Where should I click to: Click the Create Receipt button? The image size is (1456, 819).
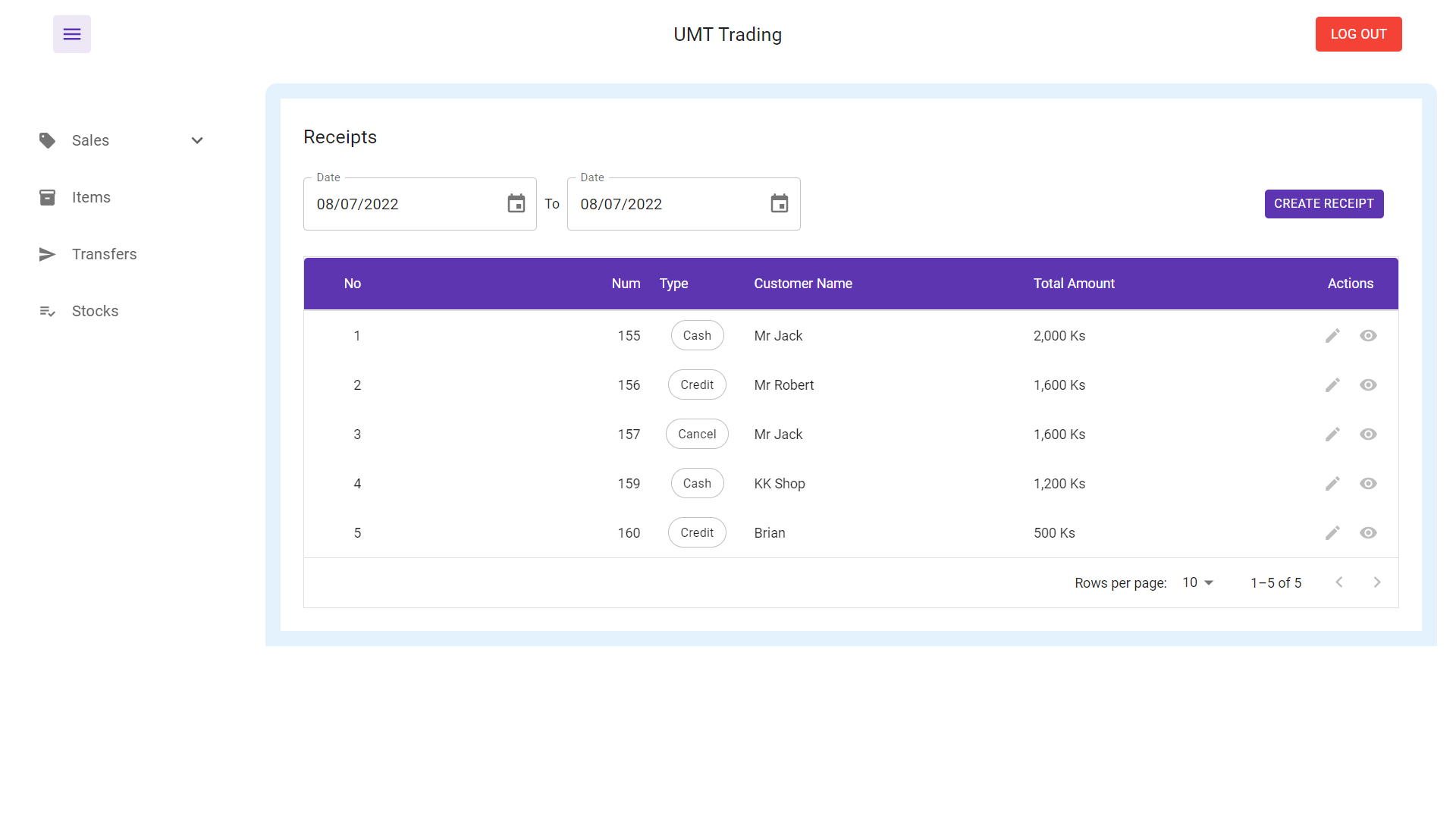tap(1323, 204)
